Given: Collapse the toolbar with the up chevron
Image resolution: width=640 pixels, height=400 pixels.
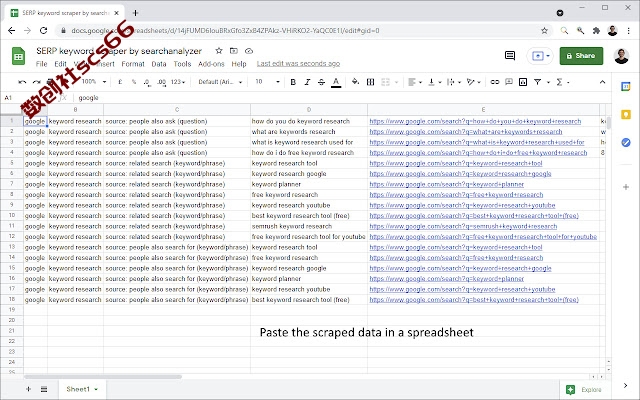Looking at the screenshot, I should 602,82.
